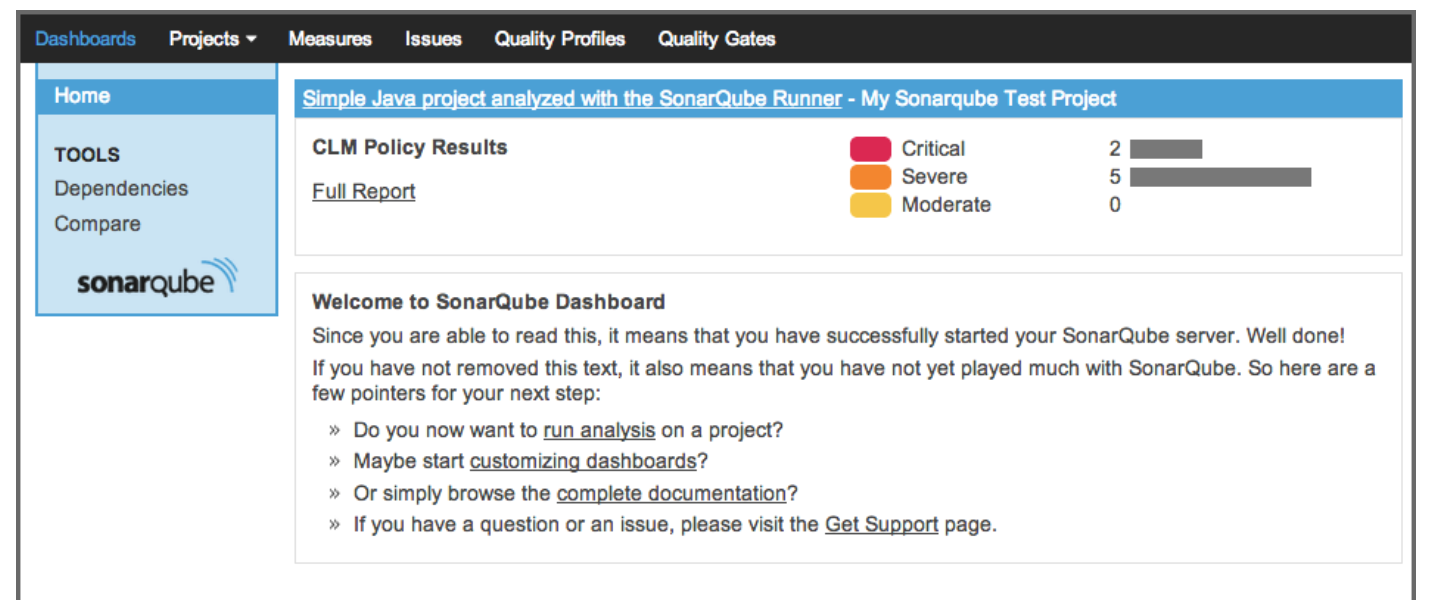
Task: Click the Severe count gray bar
Action: (x=1220, y=177)
